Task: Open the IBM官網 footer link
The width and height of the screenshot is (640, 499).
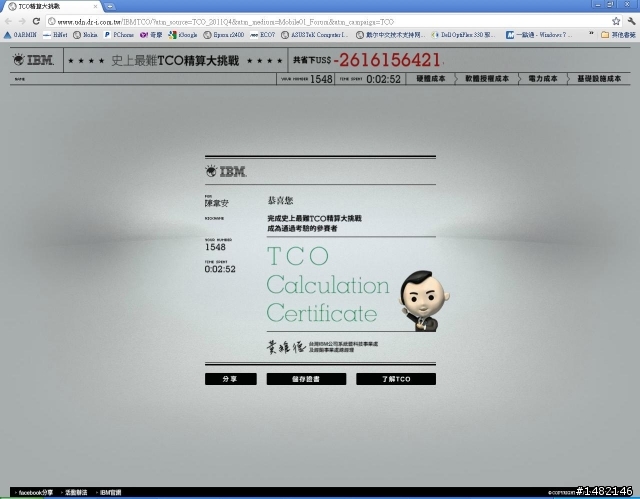Action: [109, 492]
